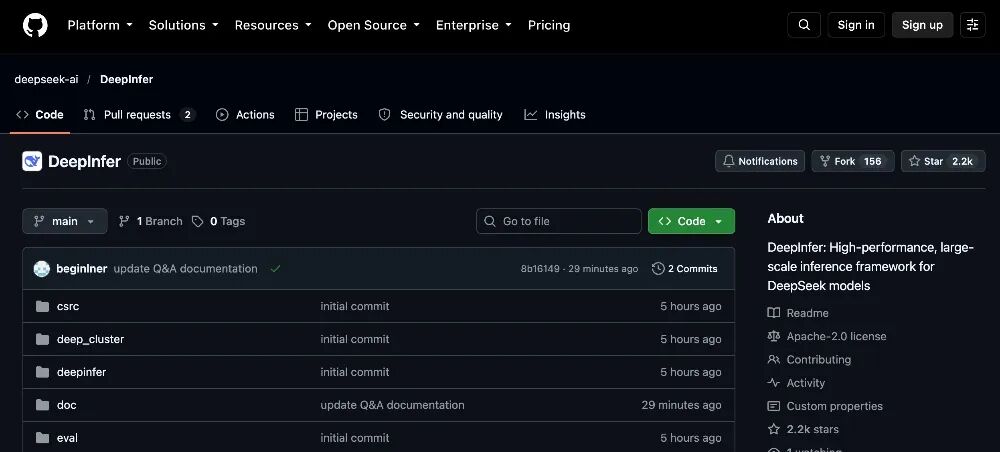Expand the main branch dropdown
The image size is (1000, 452).
65,221
